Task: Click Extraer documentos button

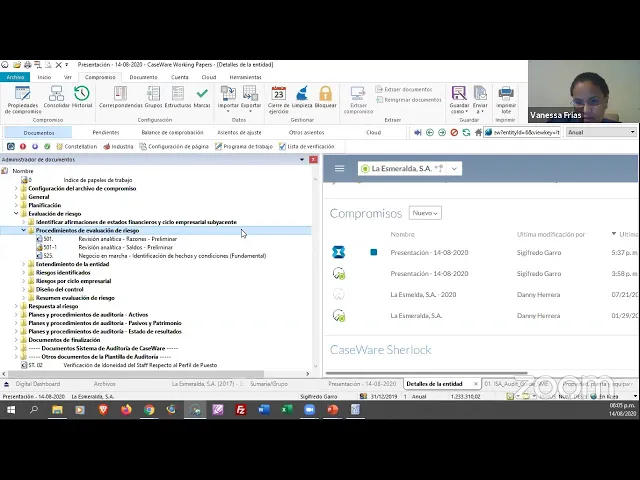Action: [x=404, y=89]
